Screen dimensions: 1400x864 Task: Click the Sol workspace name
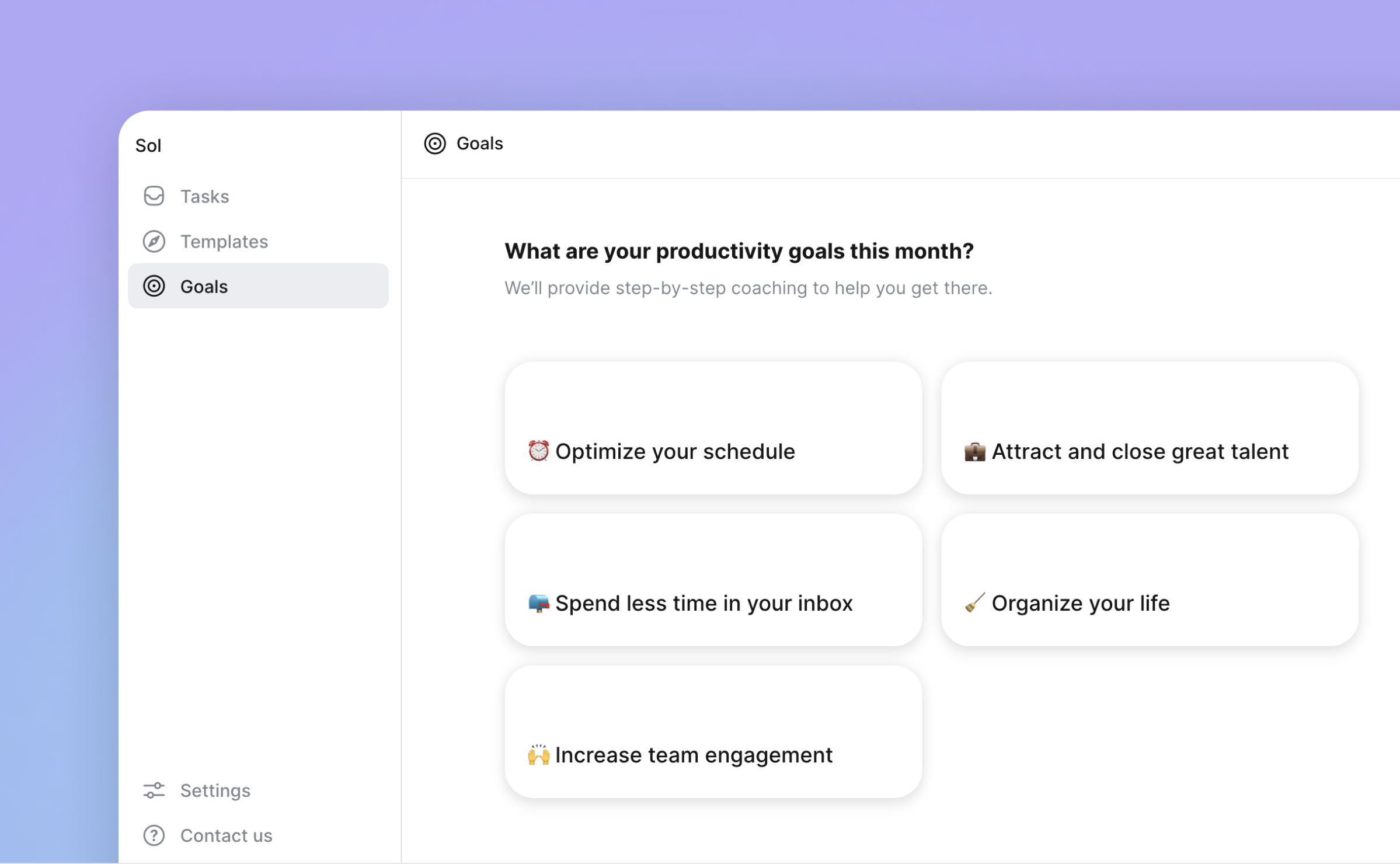148,145
